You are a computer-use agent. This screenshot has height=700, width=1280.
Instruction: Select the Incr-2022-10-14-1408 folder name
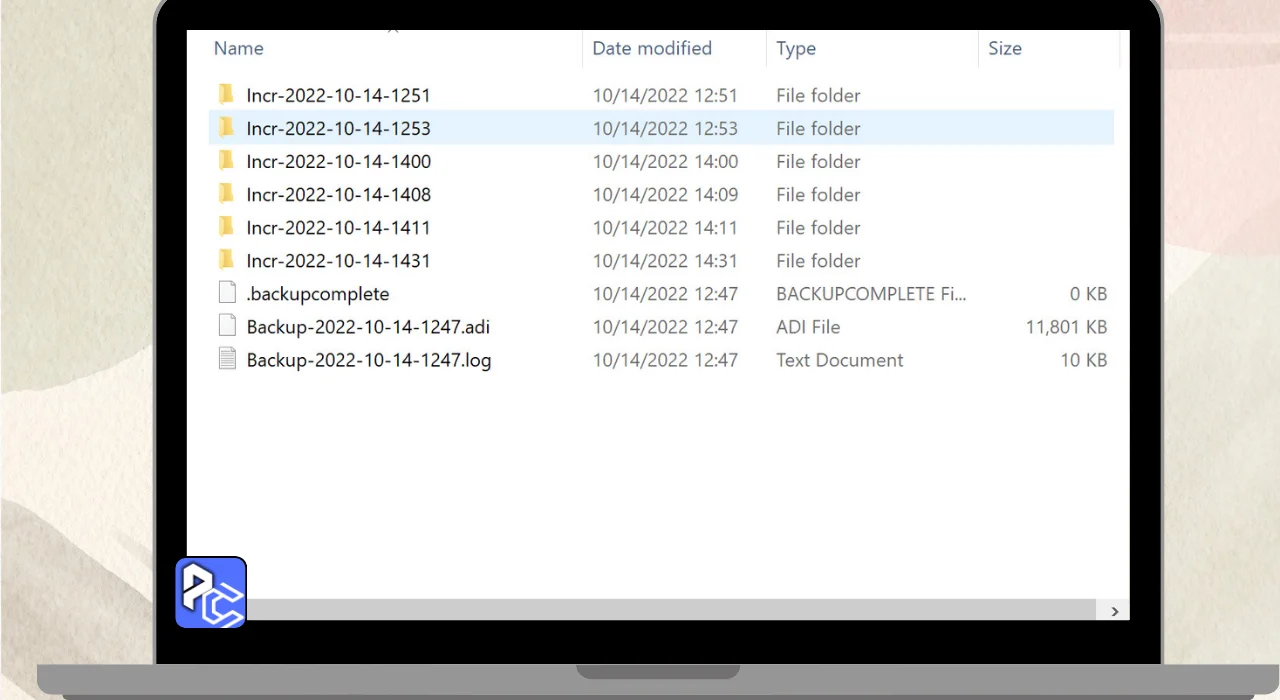[x=338, y=195]
